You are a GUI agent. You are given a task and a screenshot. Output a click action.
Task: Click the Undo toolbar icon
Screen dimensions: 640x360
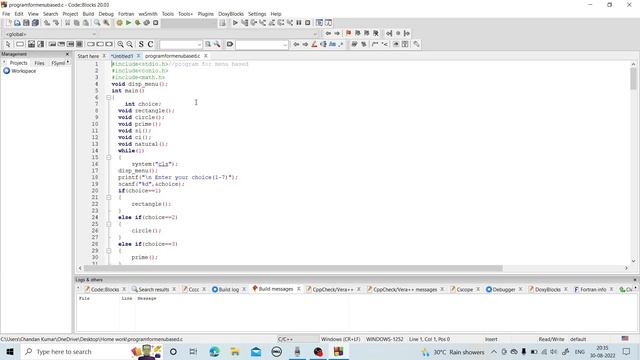point(47,23)
